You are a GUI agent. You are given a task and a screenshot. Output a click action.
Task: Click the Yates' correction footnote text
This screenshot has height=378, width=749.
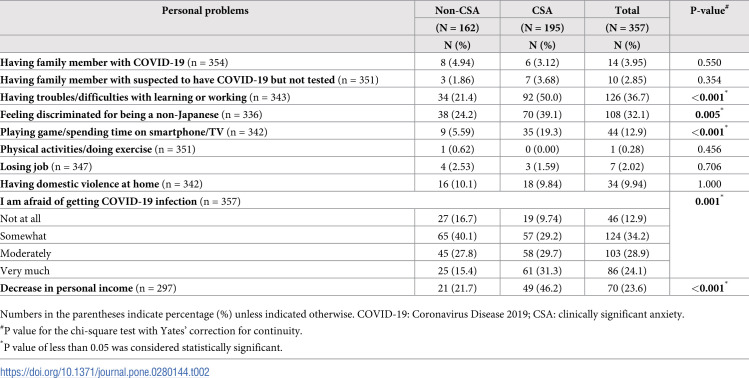[x=151, y=331]
